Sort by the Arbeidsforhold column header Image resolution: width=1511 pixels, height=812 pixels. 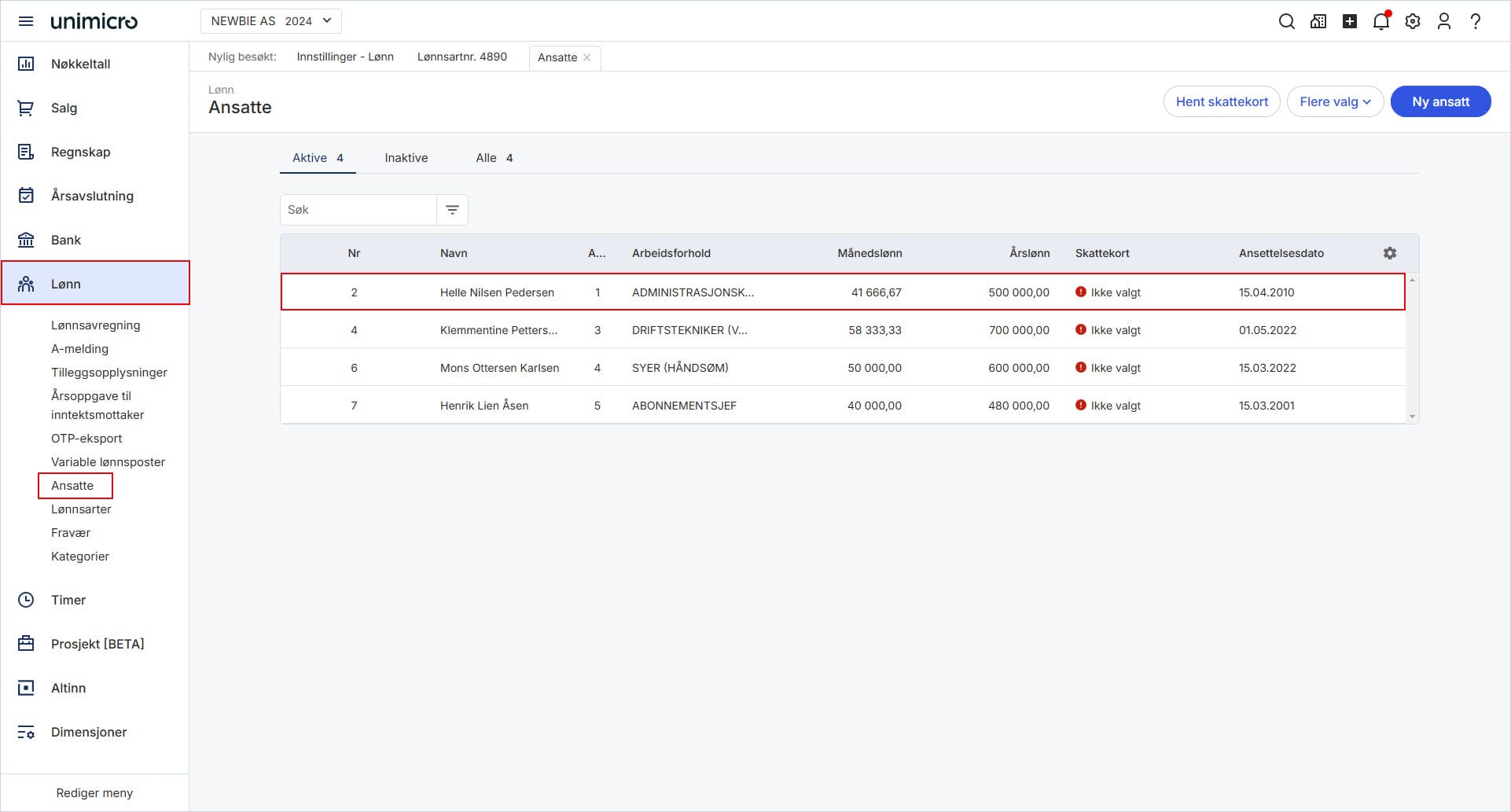point(671,253)
